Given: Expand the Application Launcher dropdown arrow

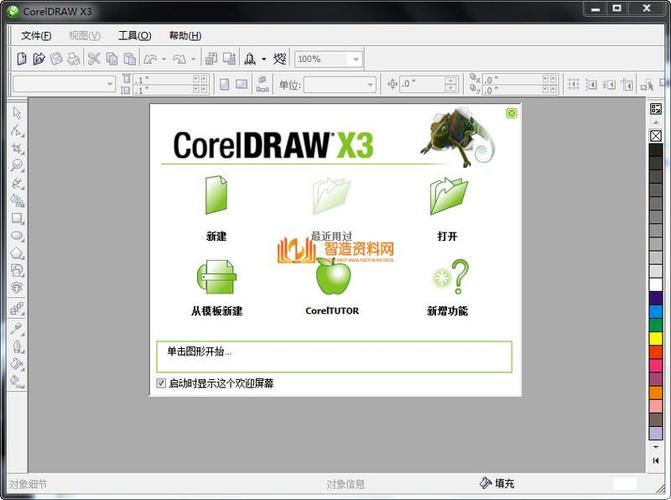Looking at the screenshot, I should tap(264, 59).
